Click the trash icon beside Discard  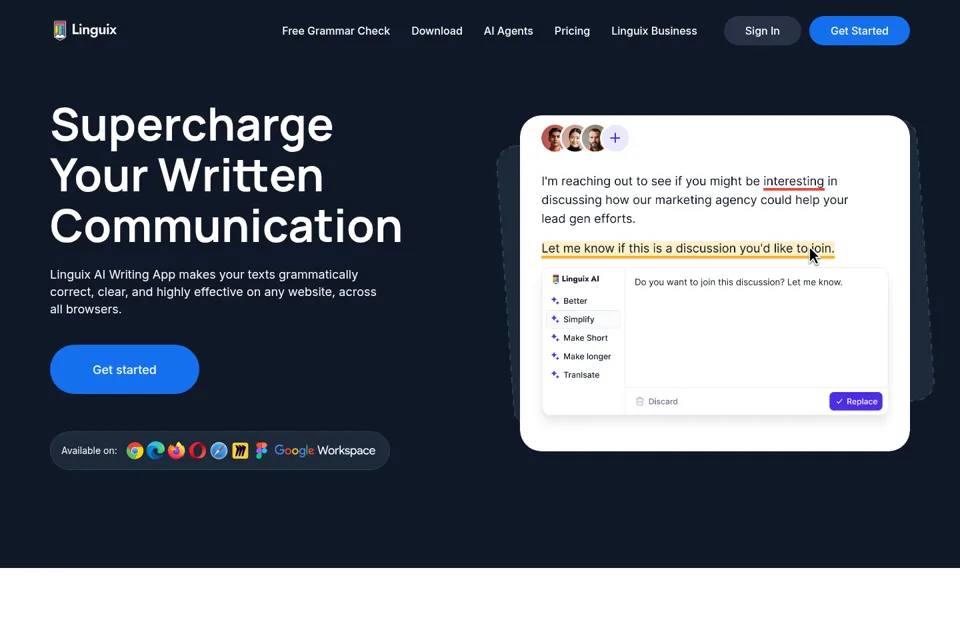tap(640, 402)
